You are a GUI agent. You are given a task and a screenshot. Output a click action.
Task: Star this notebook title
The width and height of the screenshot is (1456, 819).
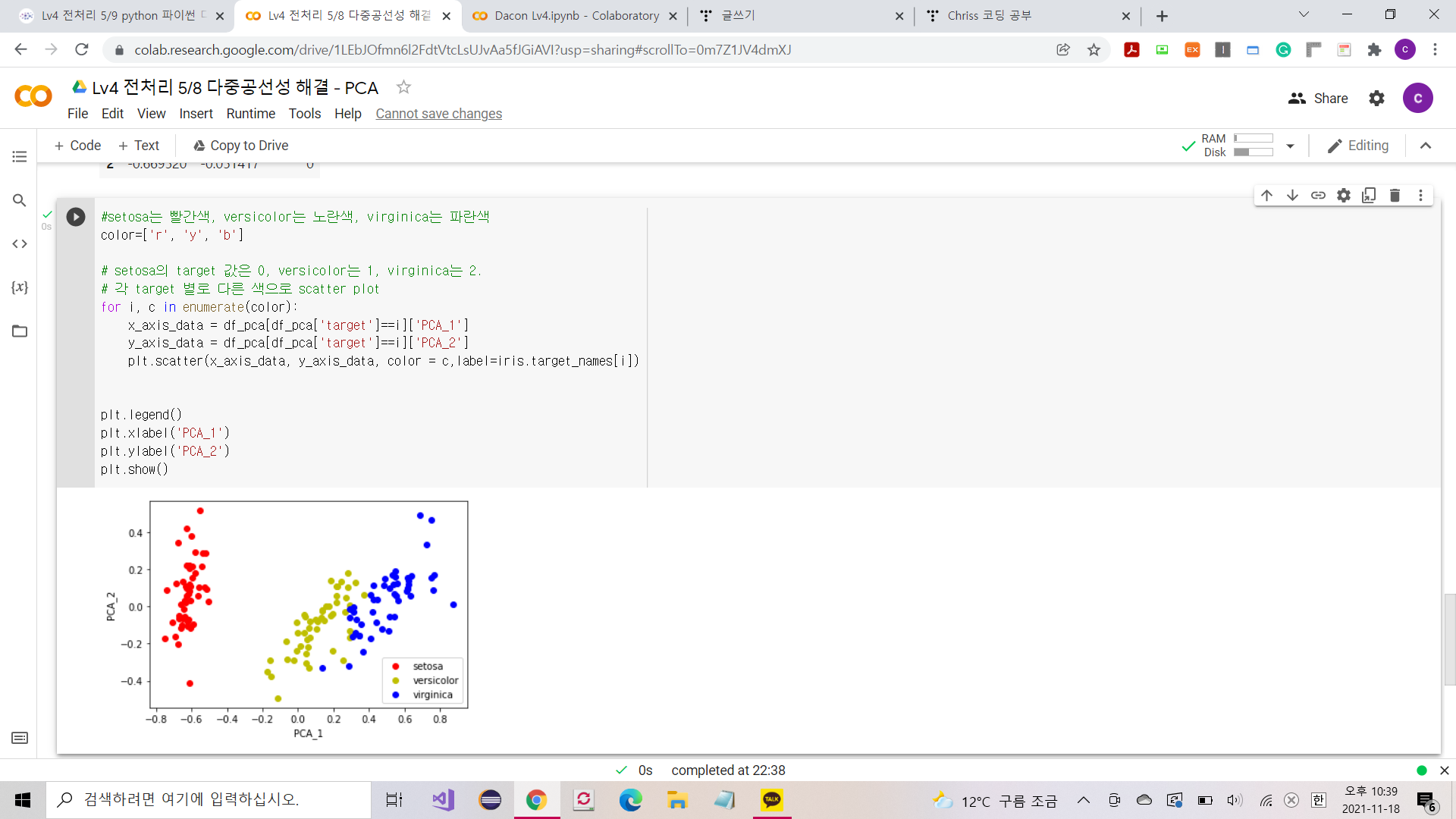tap(403, 87)
